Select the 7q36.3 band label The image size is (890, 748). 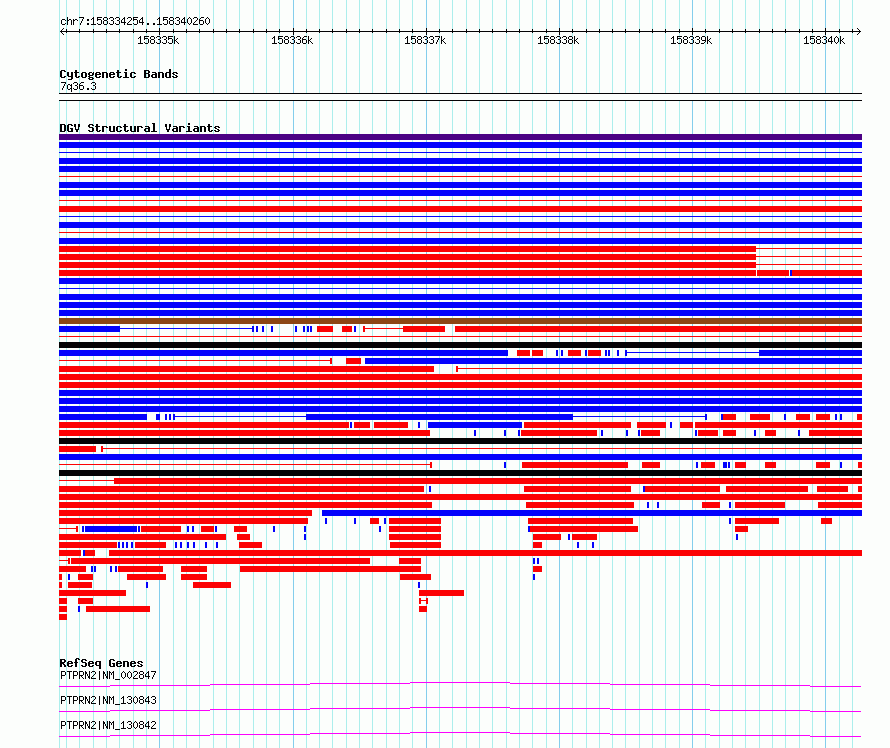click(78, 86)
